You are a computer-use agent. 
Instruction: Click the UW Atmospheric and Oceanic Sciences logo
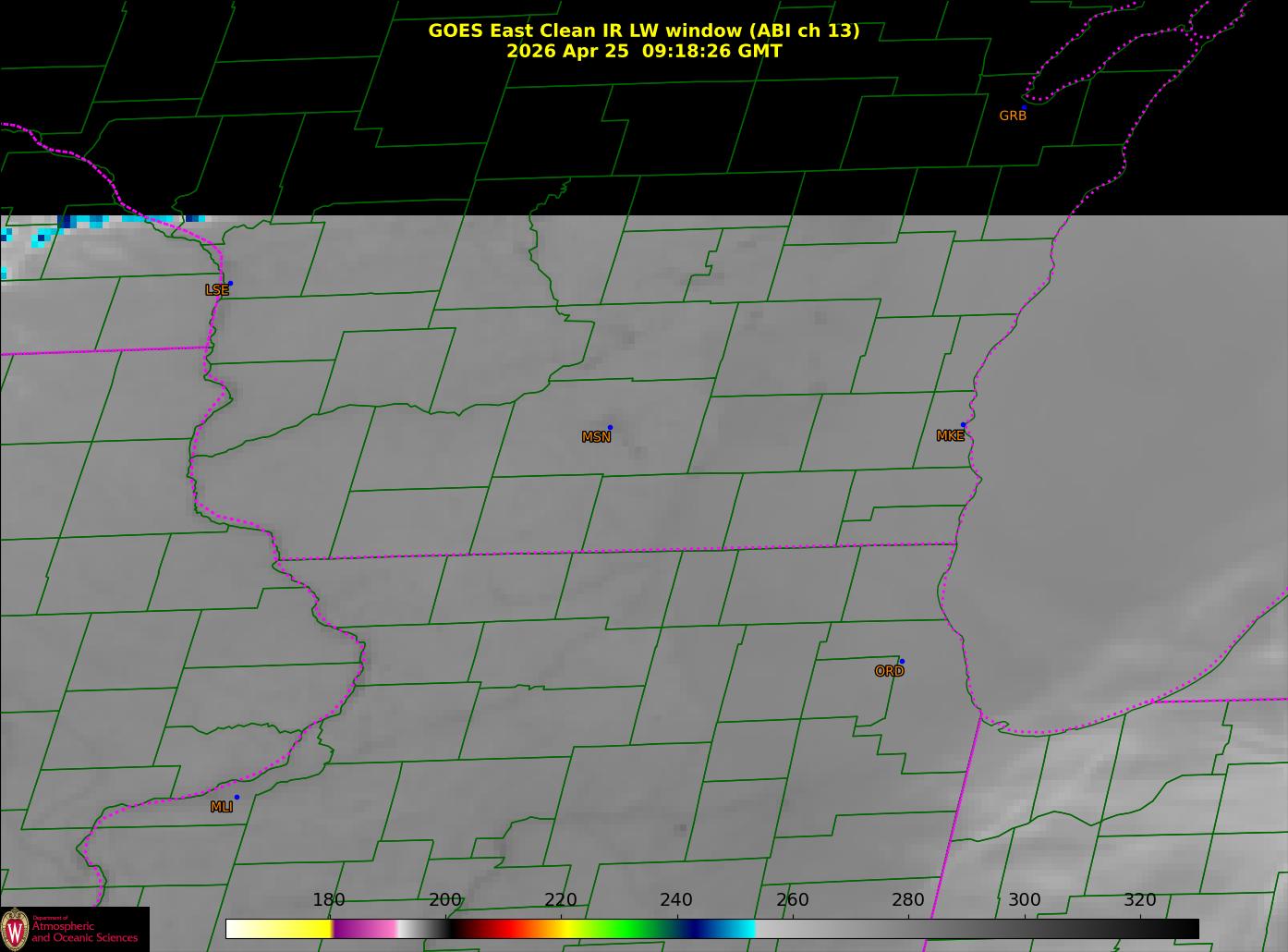click(x=15, y=928)
